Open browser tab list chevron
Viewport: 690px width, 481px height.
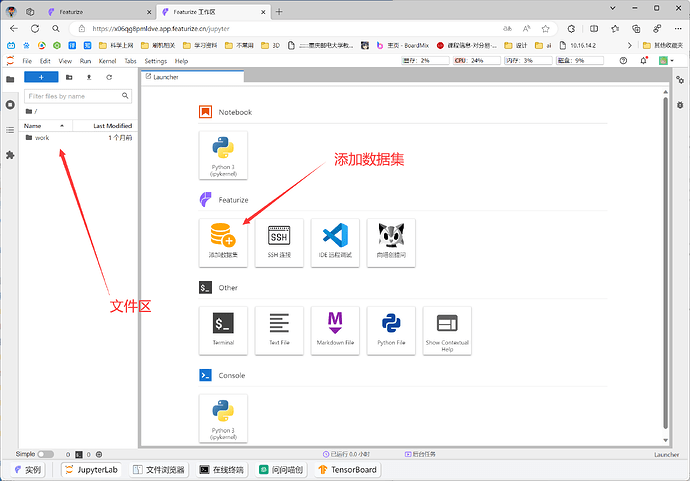coord(613,8)
